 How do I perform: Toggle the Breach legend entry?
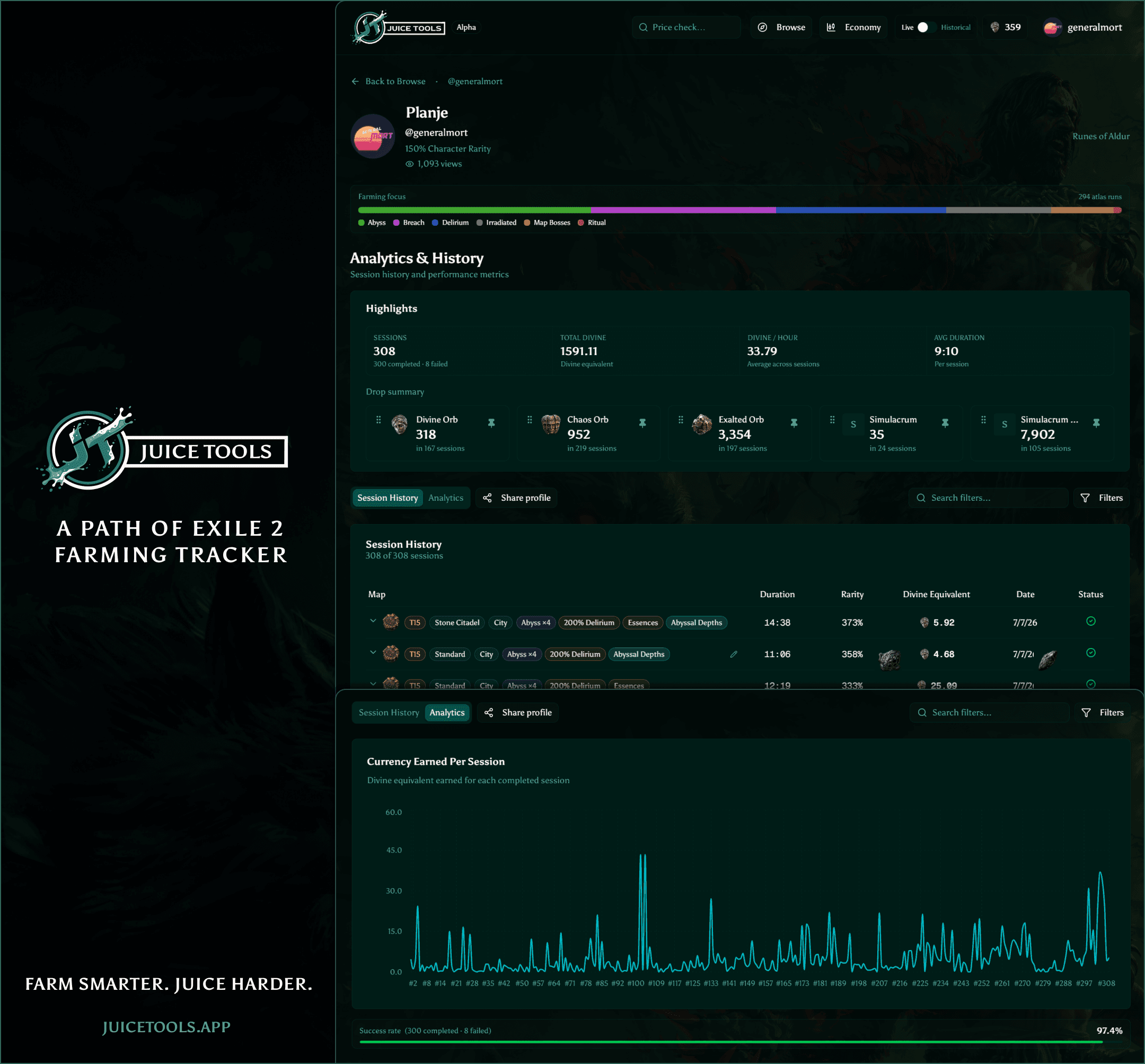tap(408, 223)
